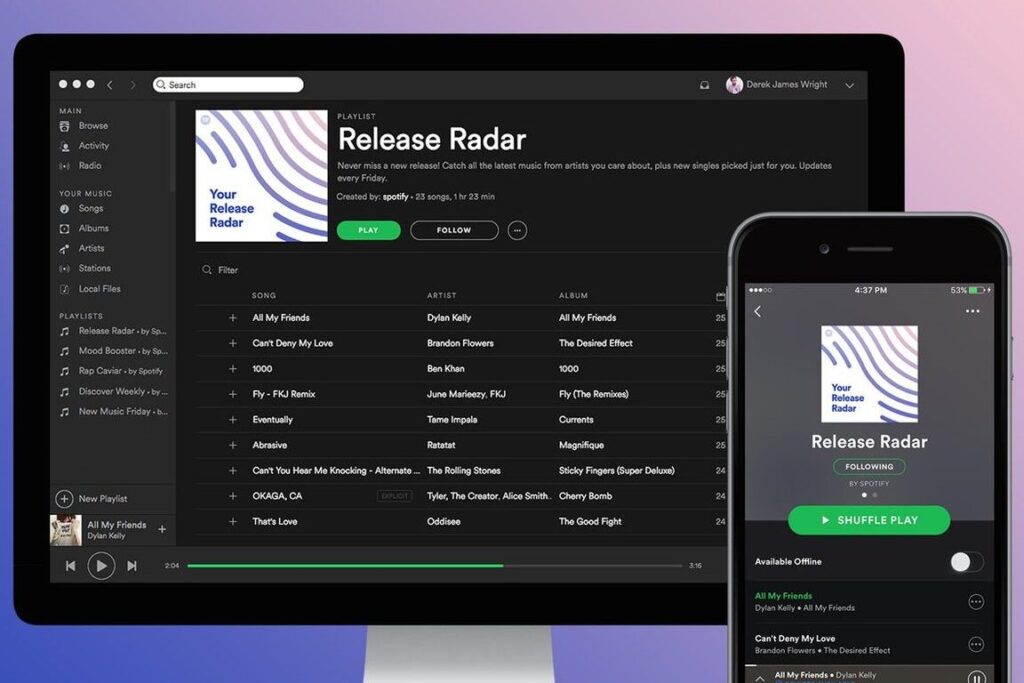Open phone three-dot menu at top

[972, 311]
